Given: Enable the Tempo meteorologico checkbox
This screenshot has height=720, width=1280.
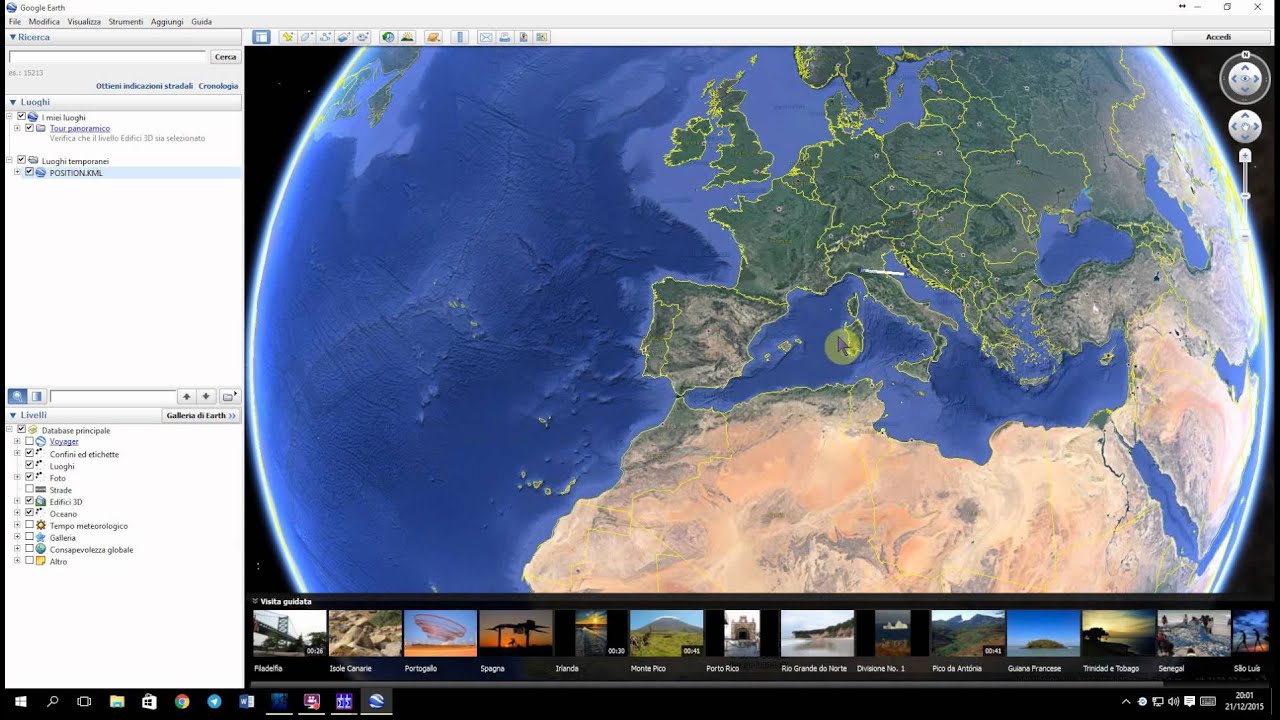Looking at the screenshot, I should click(29, 526).
